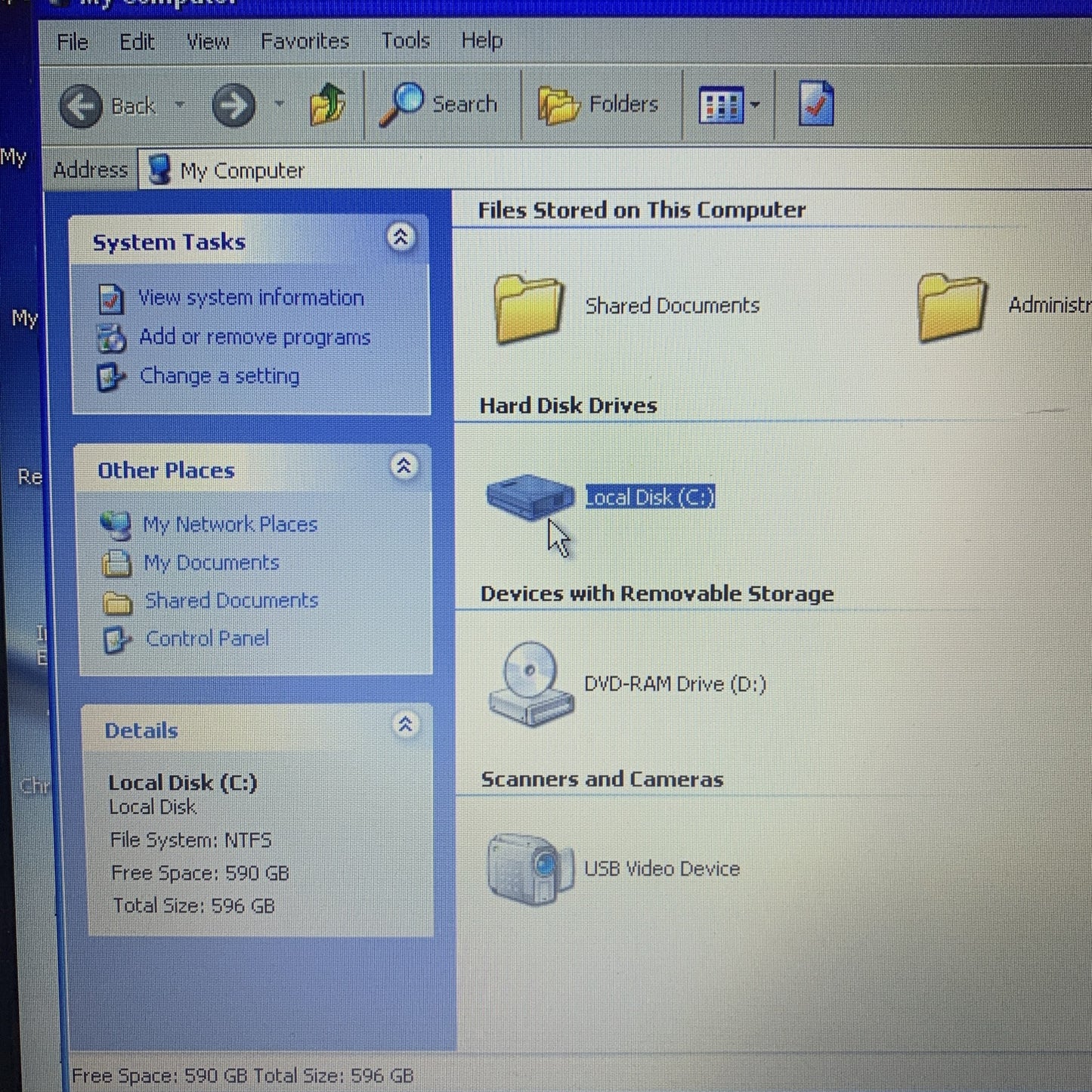Screen dimensions: 1092x1092
Task: Select the Local Disk (C:) drive icon
Action: [x=530, y=497]
